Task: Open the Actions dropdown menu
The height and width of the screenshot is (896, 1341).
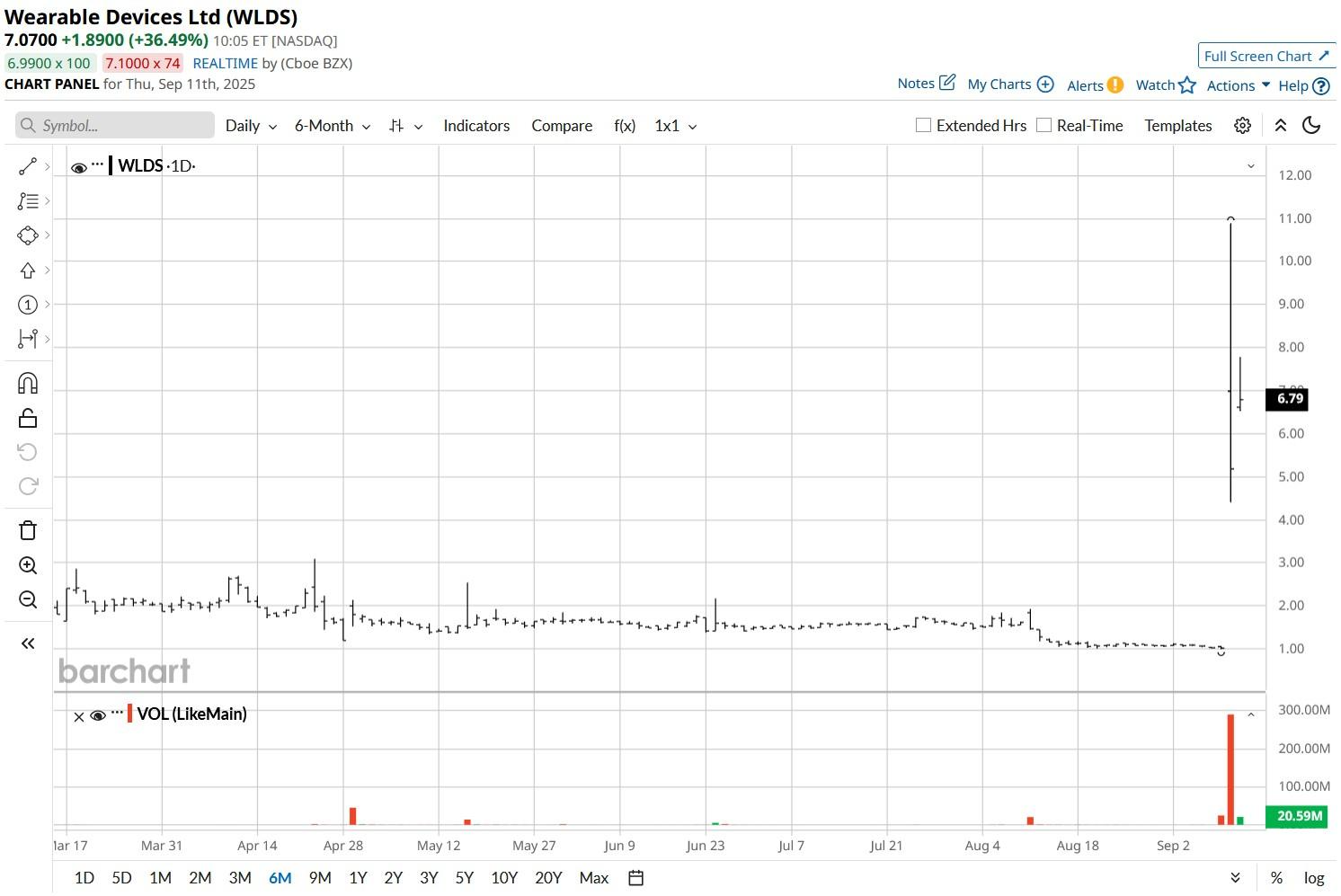Action: coord(1239,85)
